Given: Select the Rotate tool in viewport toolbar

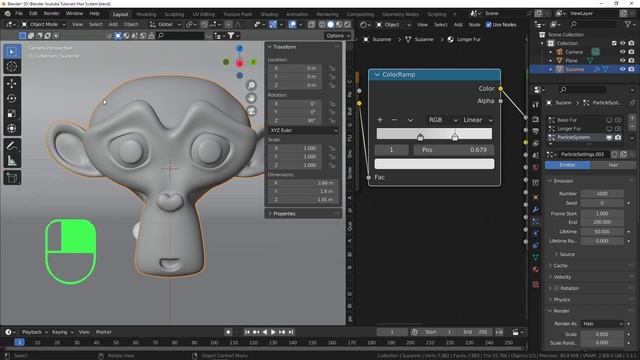Looking at the screenshot, I should [x=12, y=98].
